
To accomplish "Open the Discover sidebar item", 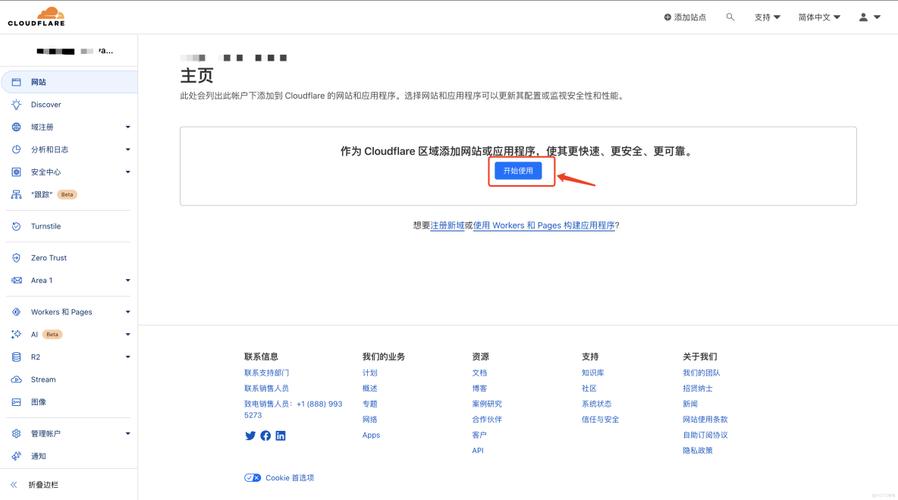I will (x=69, y=104).
